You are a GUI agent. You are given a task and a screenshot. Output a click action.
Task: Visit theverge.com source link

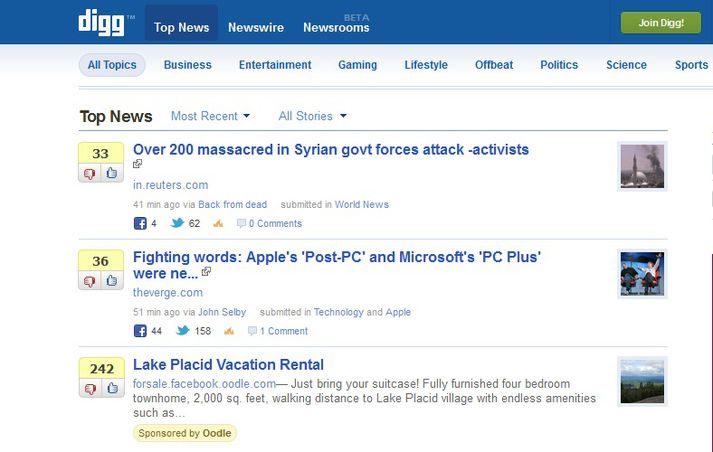[168, 292]
